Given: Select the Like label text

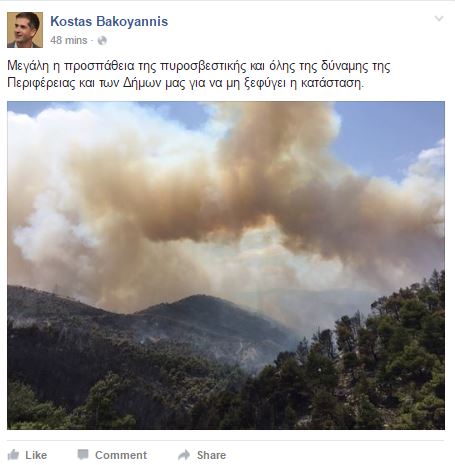Looking at the screenshot, I should coord(36,455).
